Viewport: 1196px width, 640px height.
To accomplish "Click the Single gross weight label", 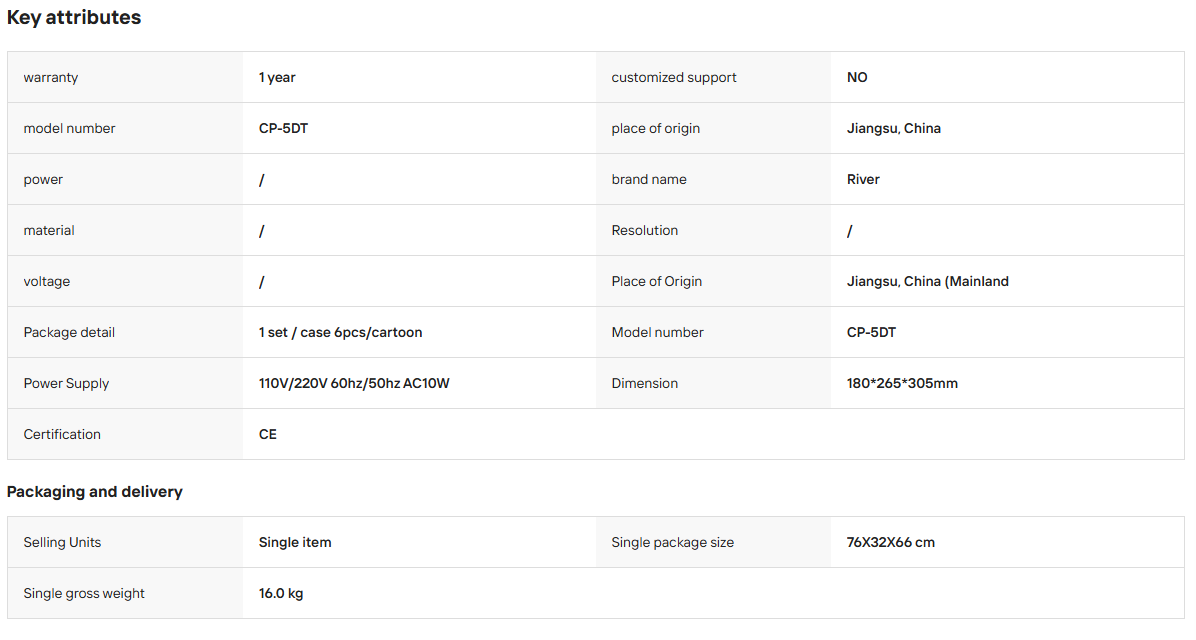I will tap(84, 593).
